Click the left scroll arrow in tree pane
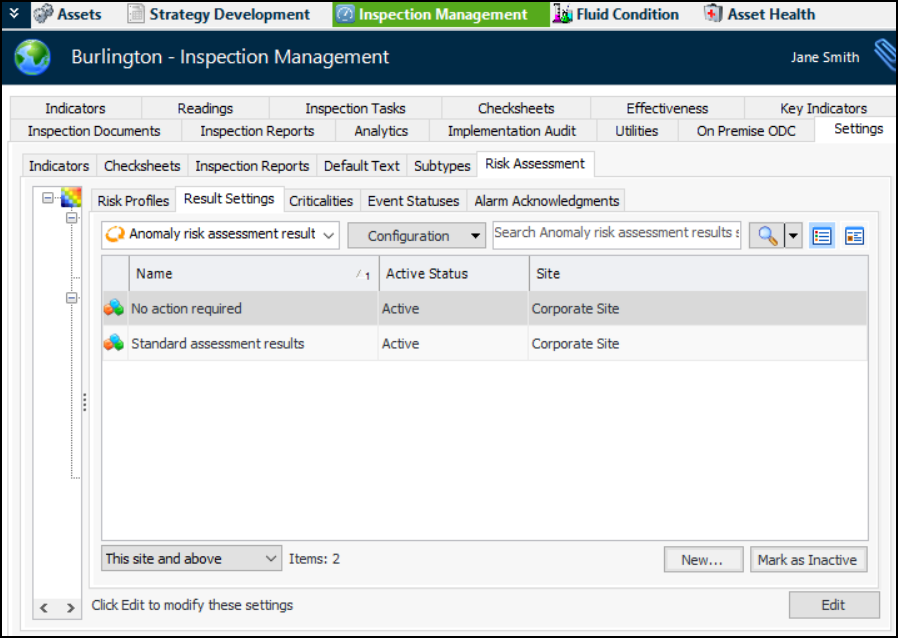This screenshot has width=898, height=638. tap(44, 608)
